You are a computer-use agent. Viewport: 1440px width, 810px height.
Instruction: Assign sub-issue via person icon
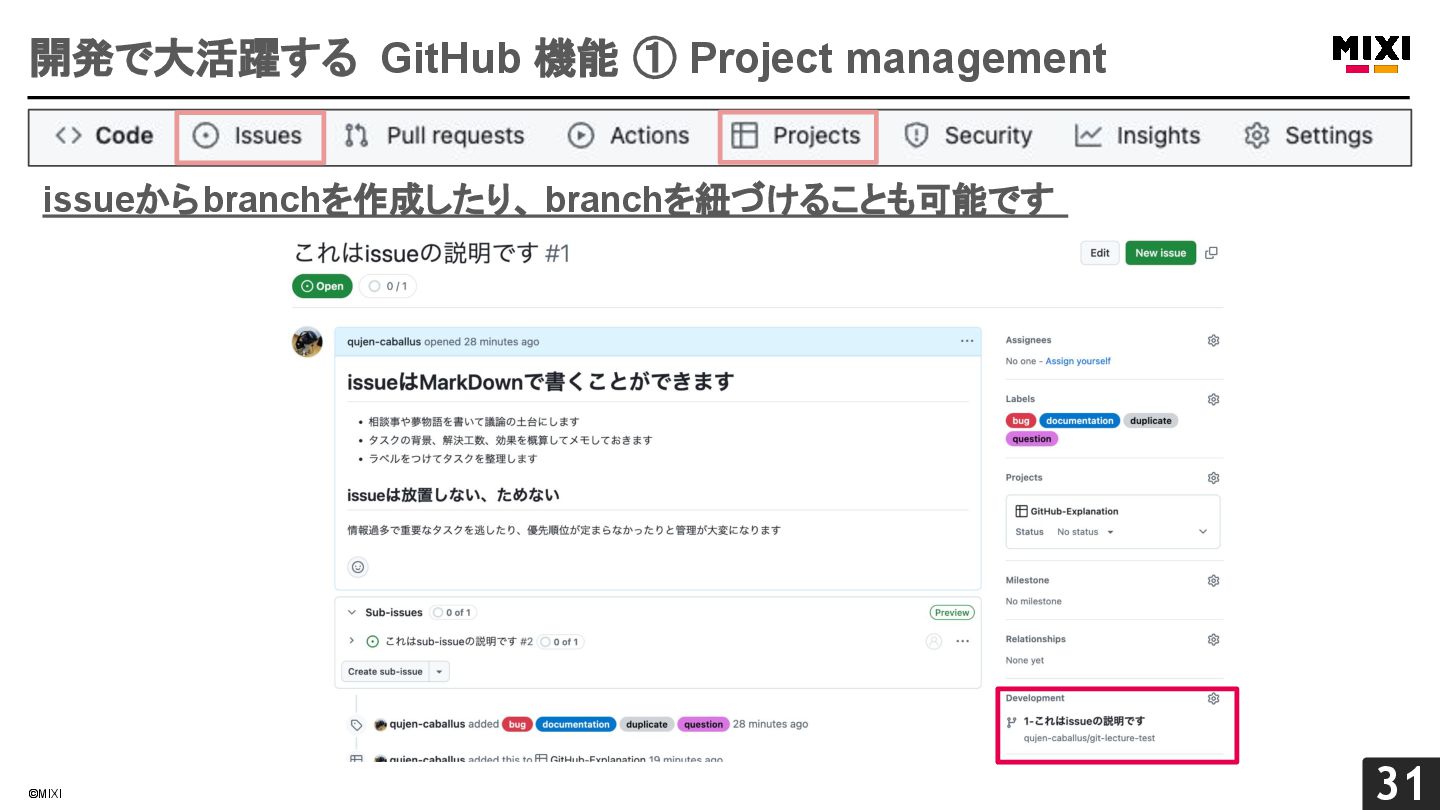click(x=934, y=642)
